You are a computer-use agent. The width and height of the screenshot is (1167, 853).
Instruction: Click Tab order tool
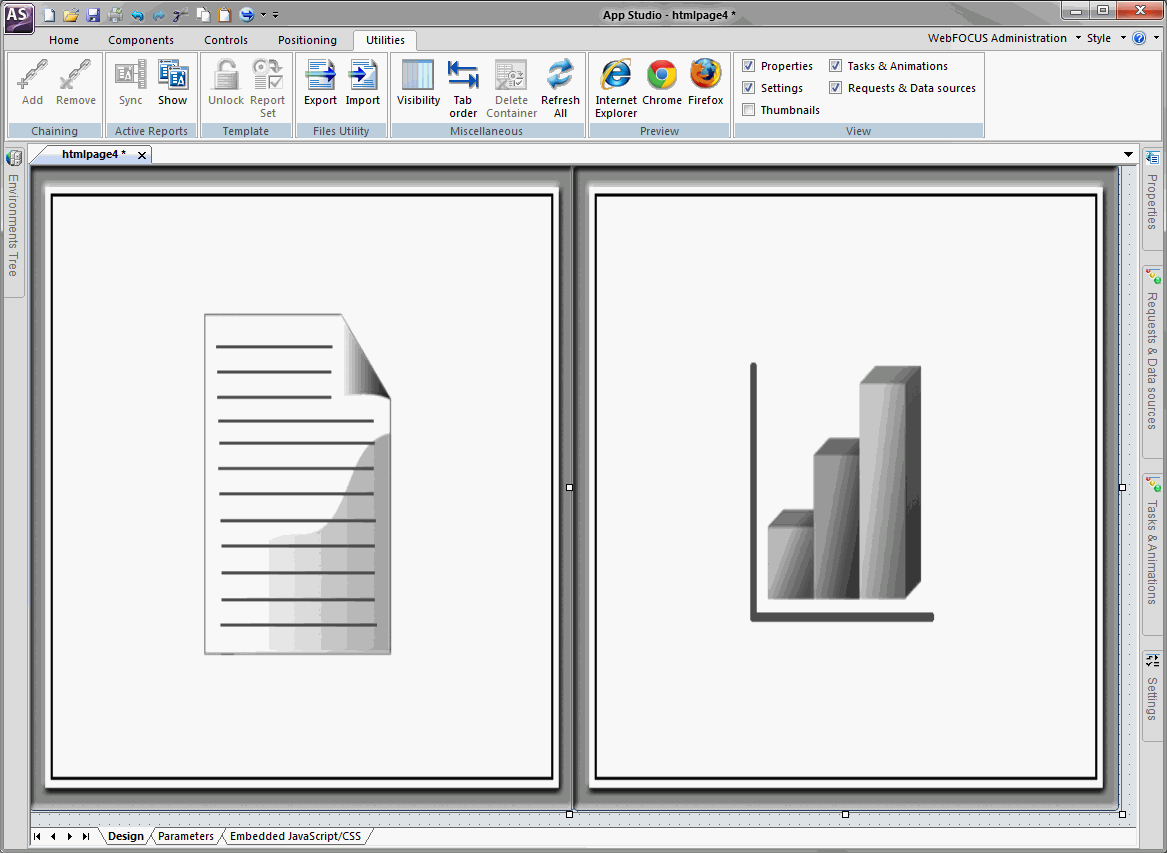coord(463,89)
